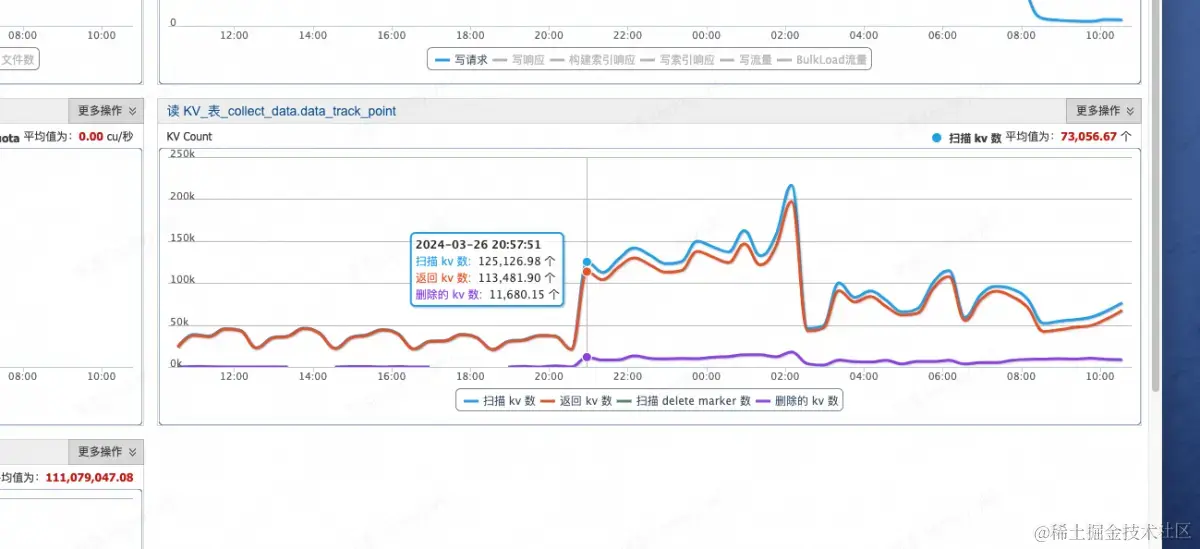Click tooltip value 125,126.98

511,261
